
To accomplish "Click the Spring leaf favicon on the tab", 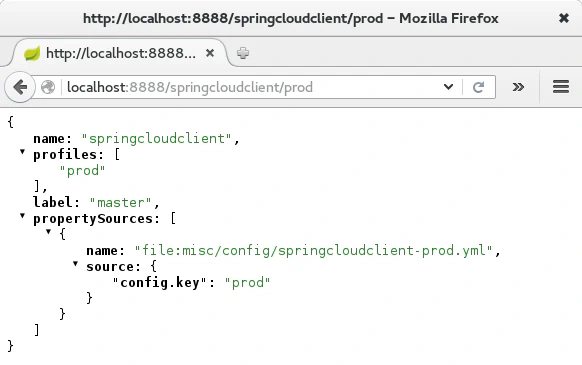I will click(32, 53).
